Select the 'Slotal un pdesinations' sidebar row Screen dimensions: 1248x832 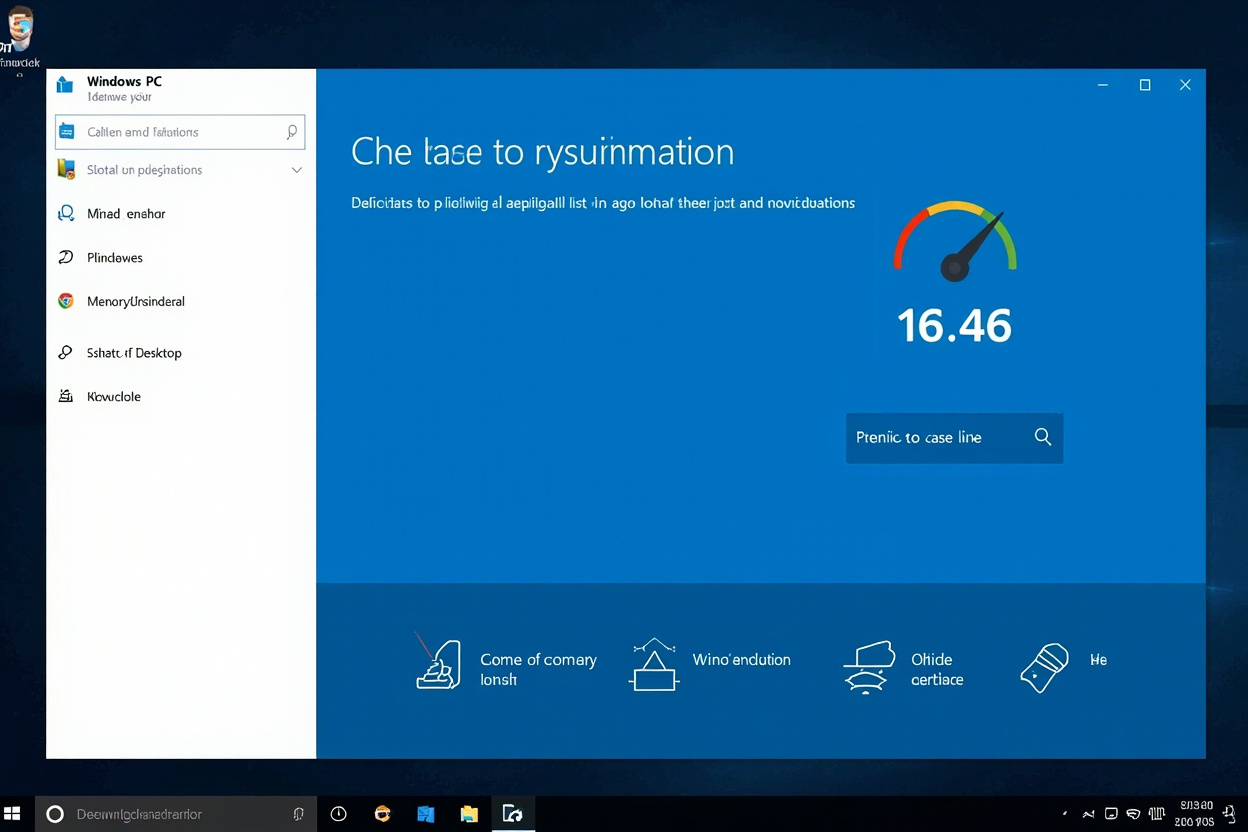click(x=180, y=170)
